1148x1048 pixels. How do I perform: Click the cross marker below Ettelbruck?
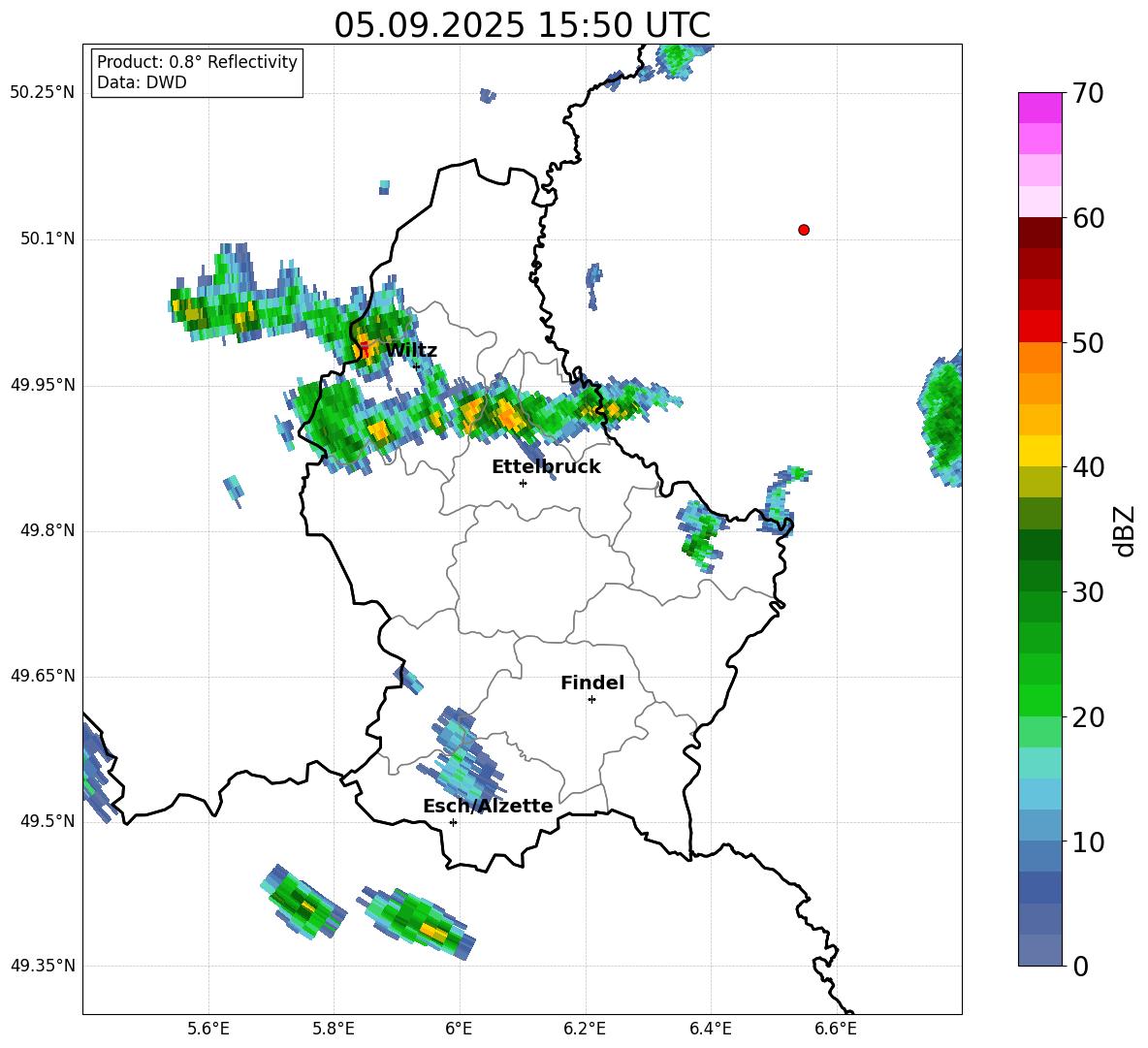point(523,483)
